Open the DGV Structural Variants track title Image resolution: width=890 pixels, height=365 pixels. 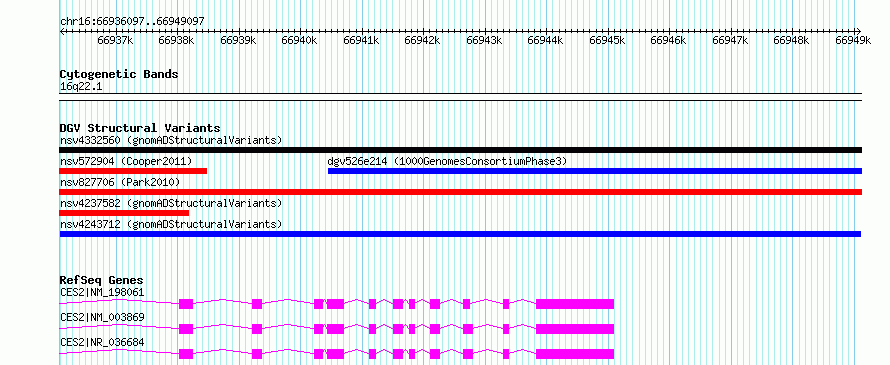(x=140, y=128)
